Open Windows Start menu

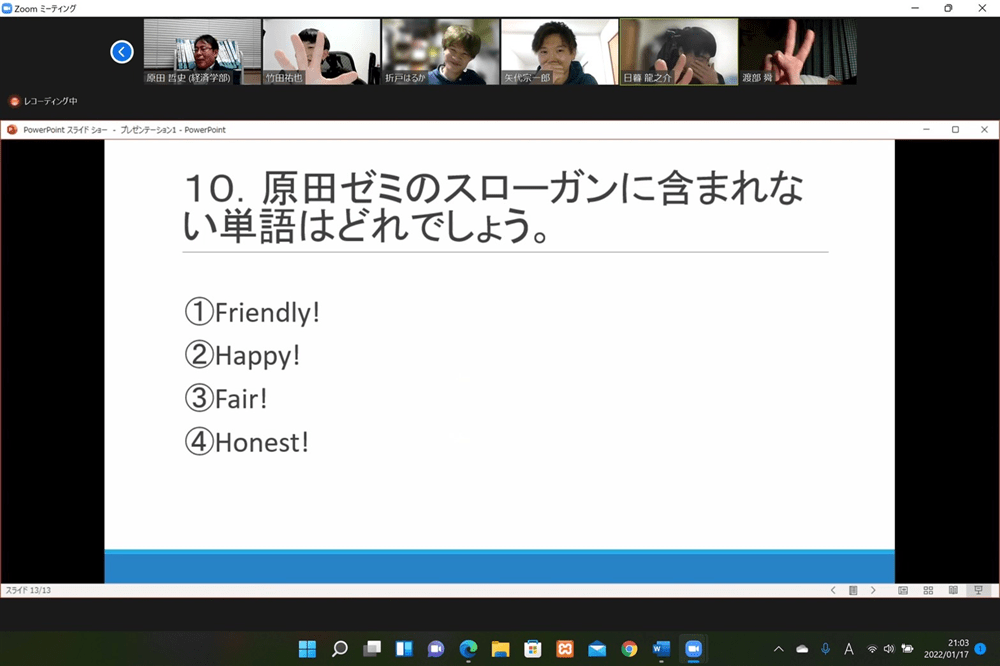click(x=307, y=649)
